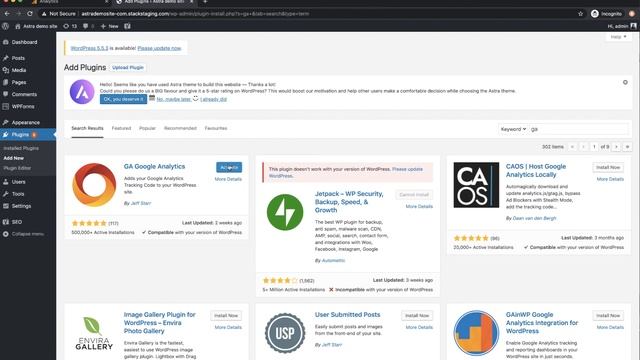The width and height of the screenshot is (640, 360).
Task: Open WPForms in sidebar
Action: [x=23, y=107]
